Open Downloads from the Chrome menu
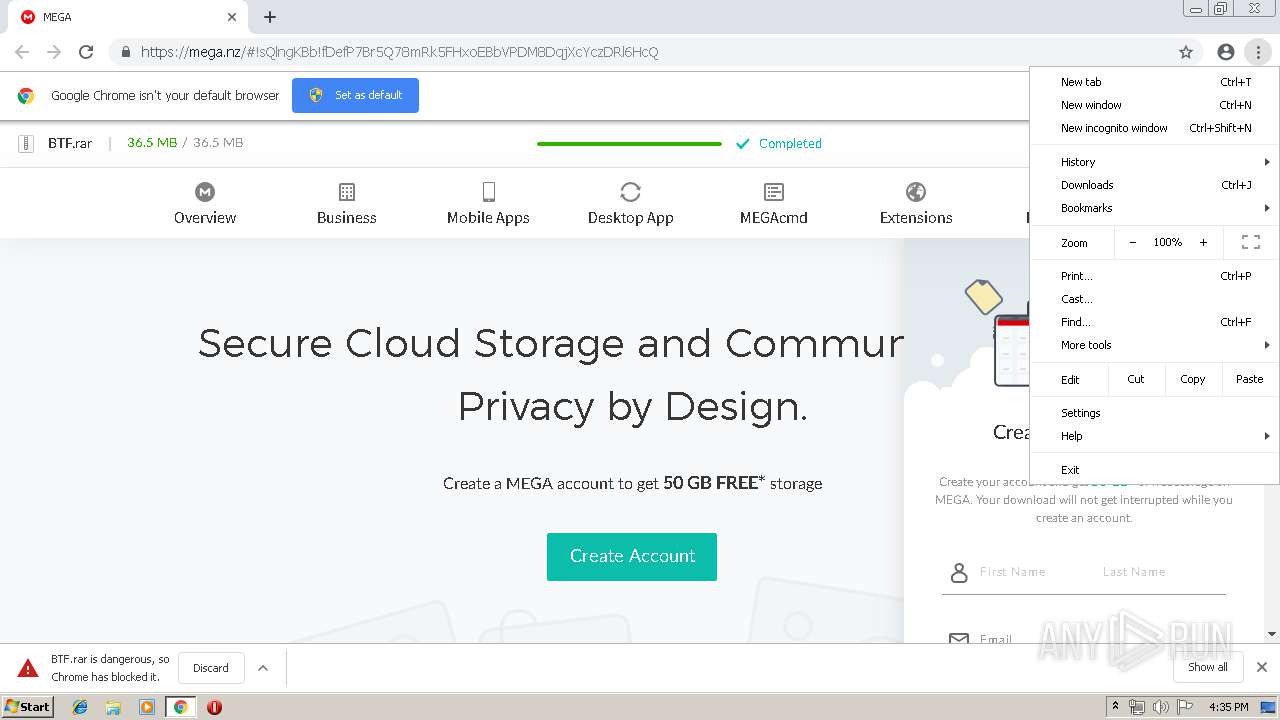 pos(1154,185)
